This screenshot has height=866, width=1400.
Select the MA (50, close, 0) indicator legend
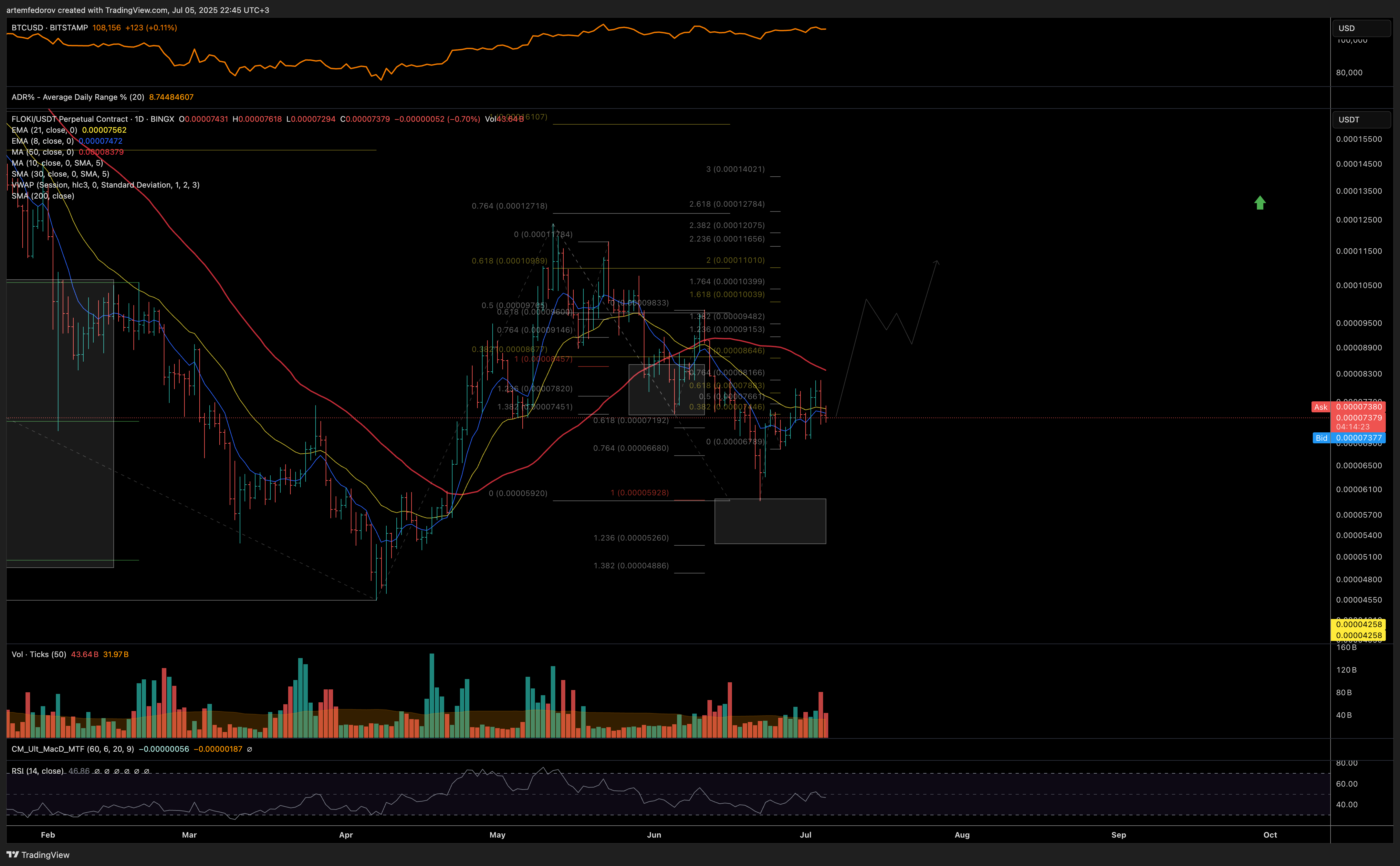tap(42, 152)
